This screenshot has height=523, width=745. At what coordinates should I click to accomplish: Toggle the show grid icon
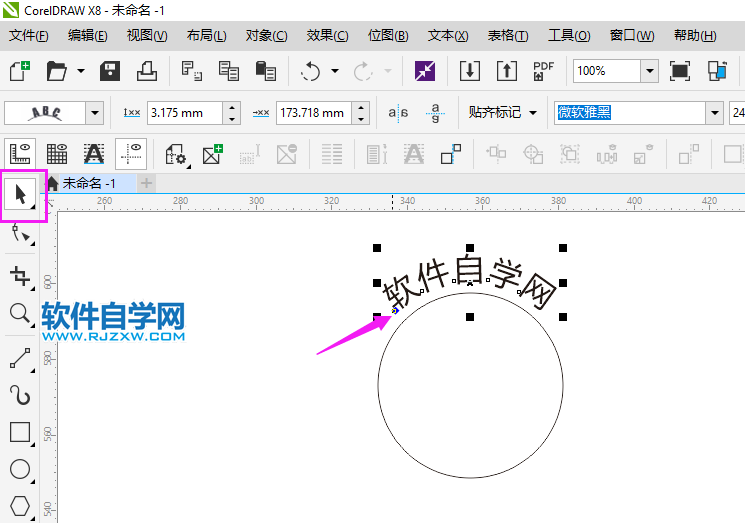57,154
